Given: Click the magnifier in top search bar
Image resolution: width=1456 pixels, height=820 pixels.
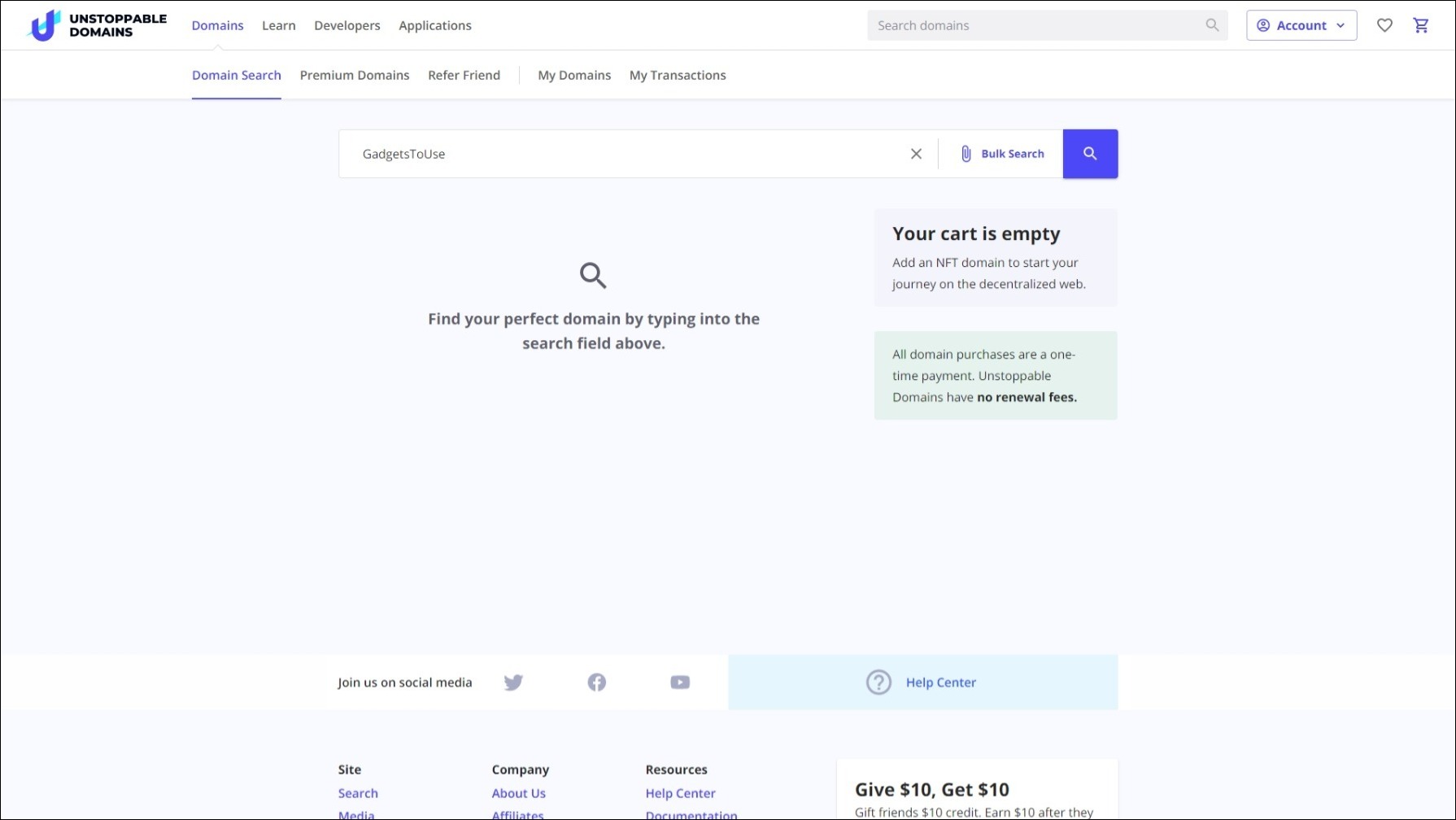Looking at the screenshot, I should 1212,25.
